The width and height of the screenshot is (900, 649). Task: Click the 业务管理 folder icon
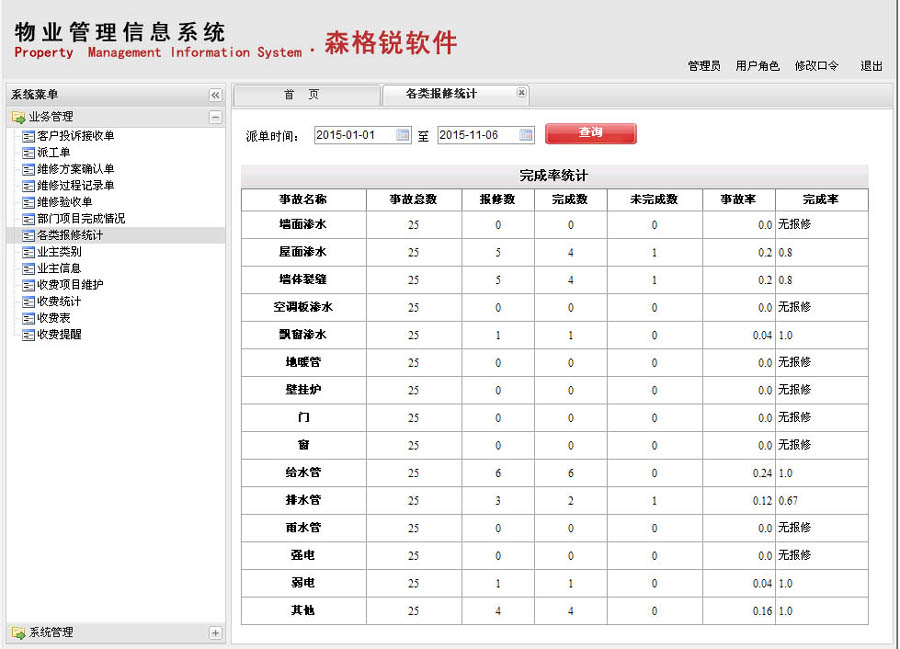click(18, 117)
